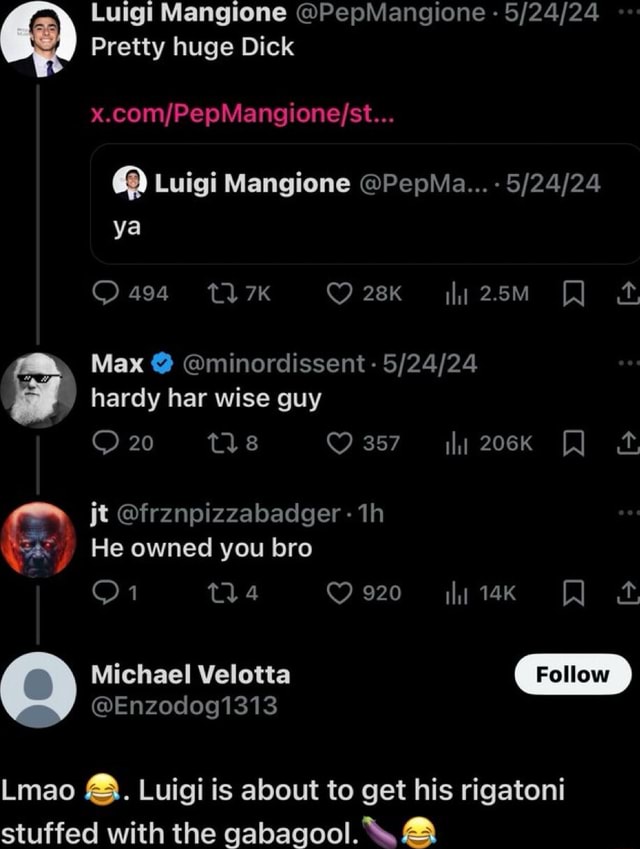The width and height of the screenshot is (640, 849).
Task: Like the post with 28K likes
Action: [343, 293]
